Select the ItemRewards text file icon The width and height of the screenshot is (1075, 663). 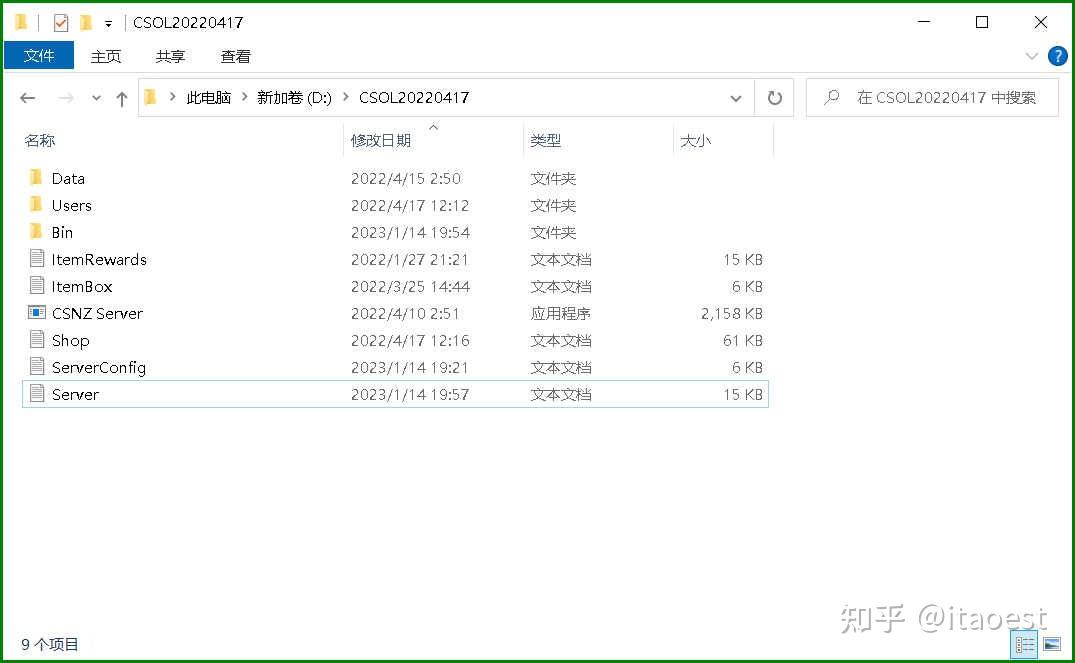click(37, 258)
